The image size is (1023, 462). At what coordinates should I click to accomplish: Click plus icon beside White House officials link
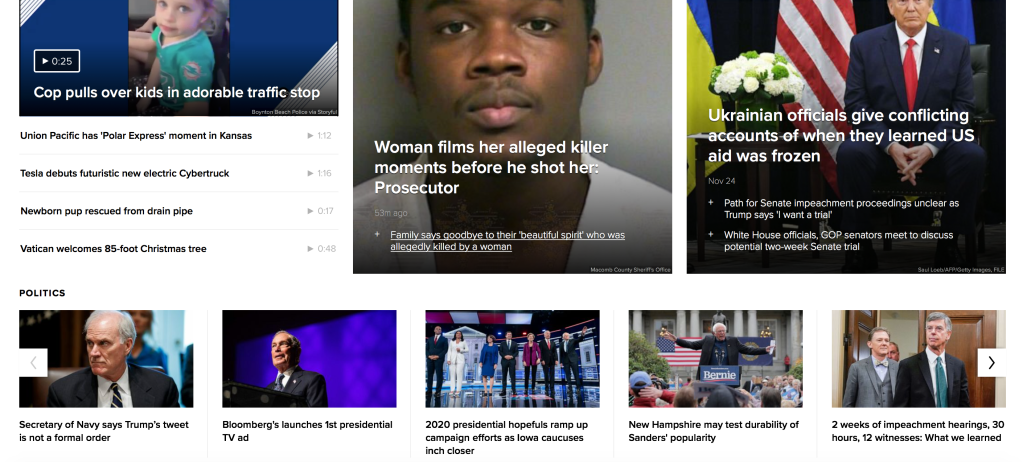[711, 235]
